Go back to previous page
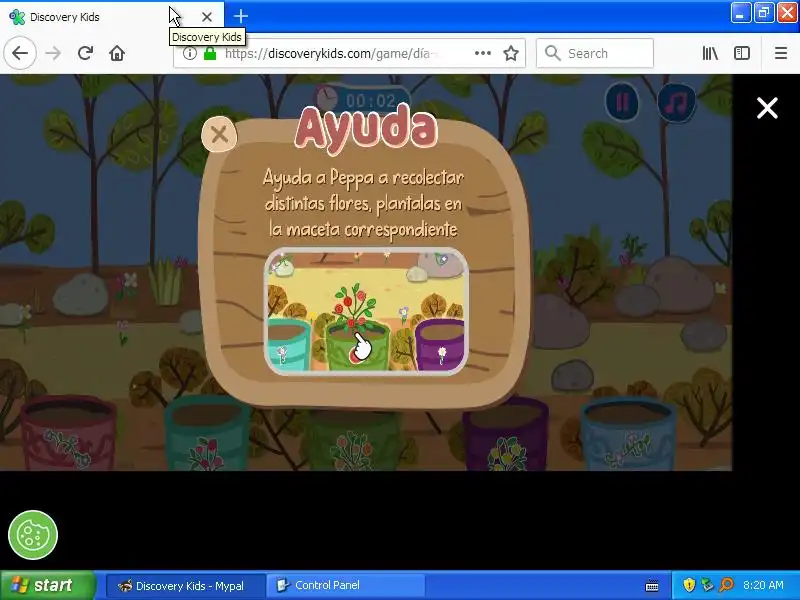The height and width of the screenshot is (600, 800). pos(20,53)
